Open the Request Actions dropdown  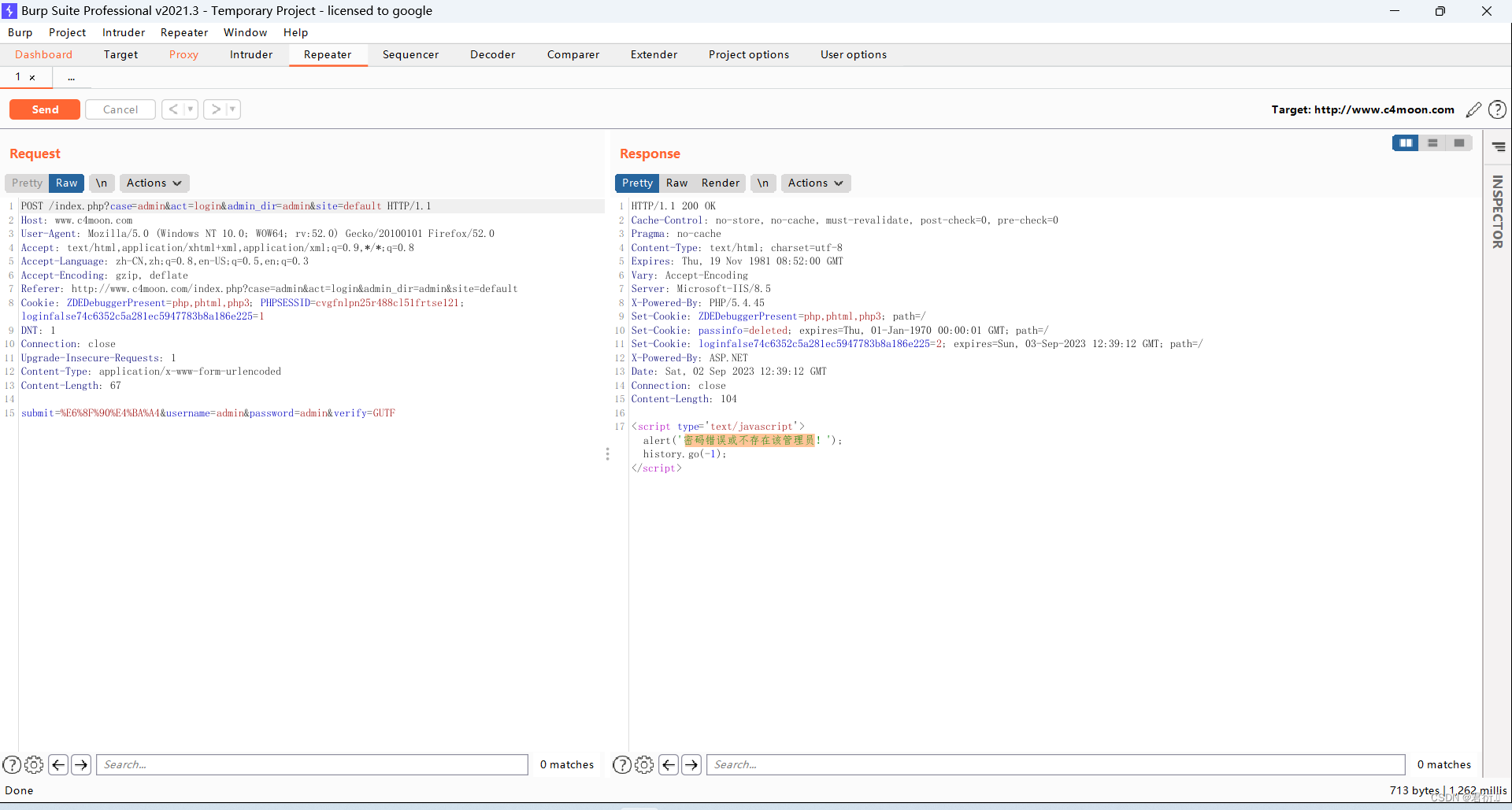[x=154, y=183]
